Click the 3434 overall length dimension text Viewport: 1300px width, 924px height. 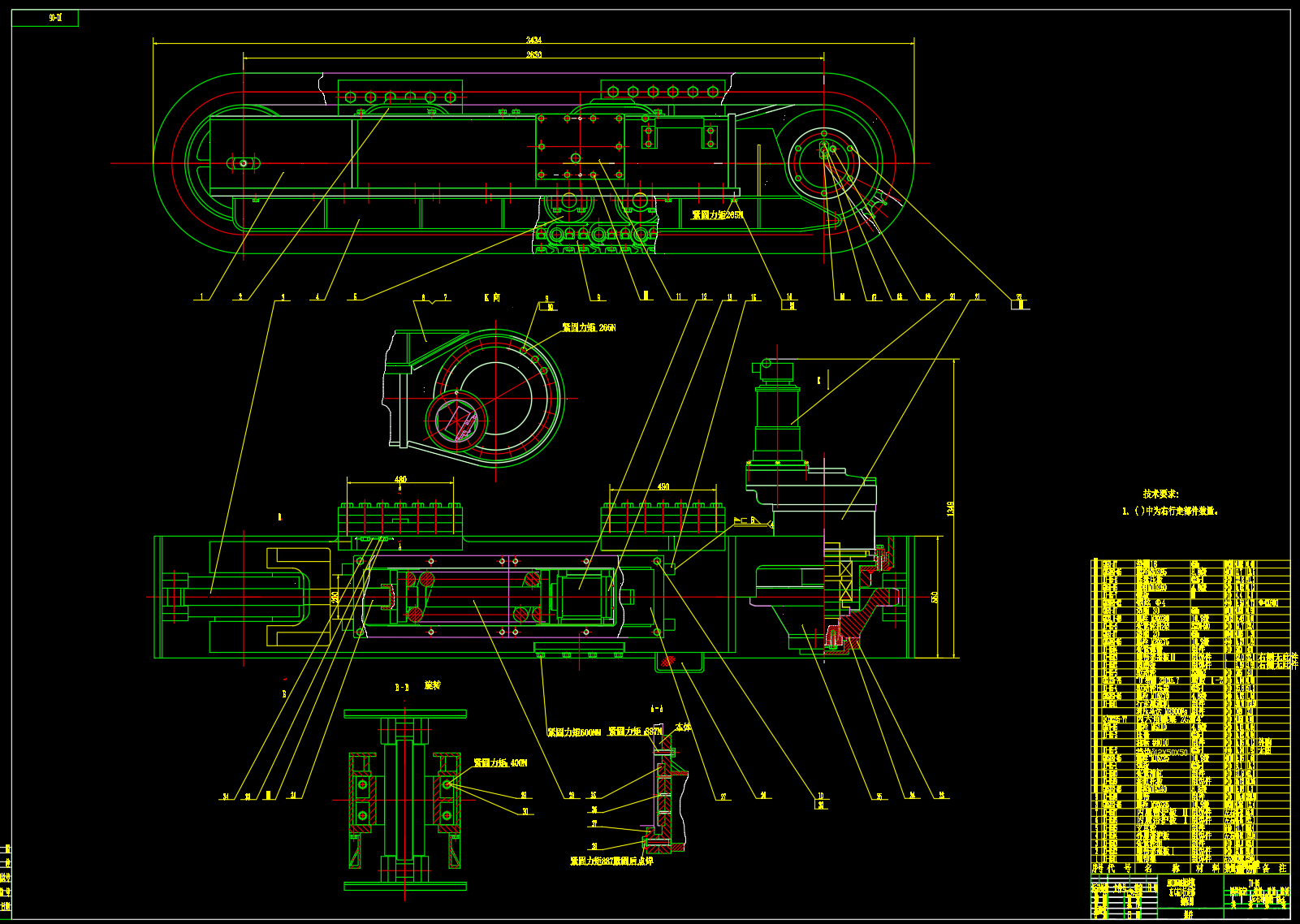[533, 40]
